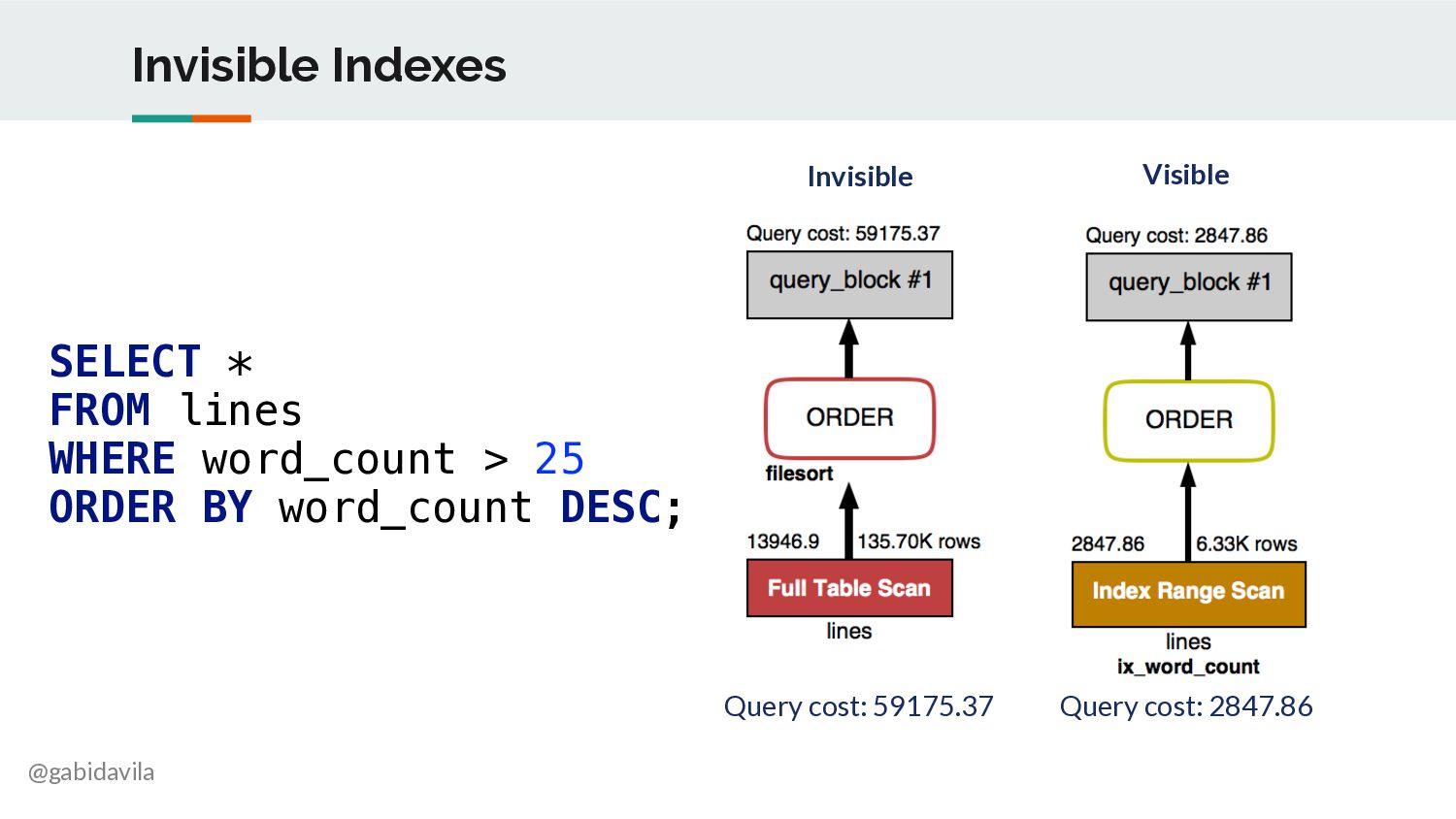Click the red Full Table Scan box
The height and width of the screenshot is (819, 1456).
point(849,588)
